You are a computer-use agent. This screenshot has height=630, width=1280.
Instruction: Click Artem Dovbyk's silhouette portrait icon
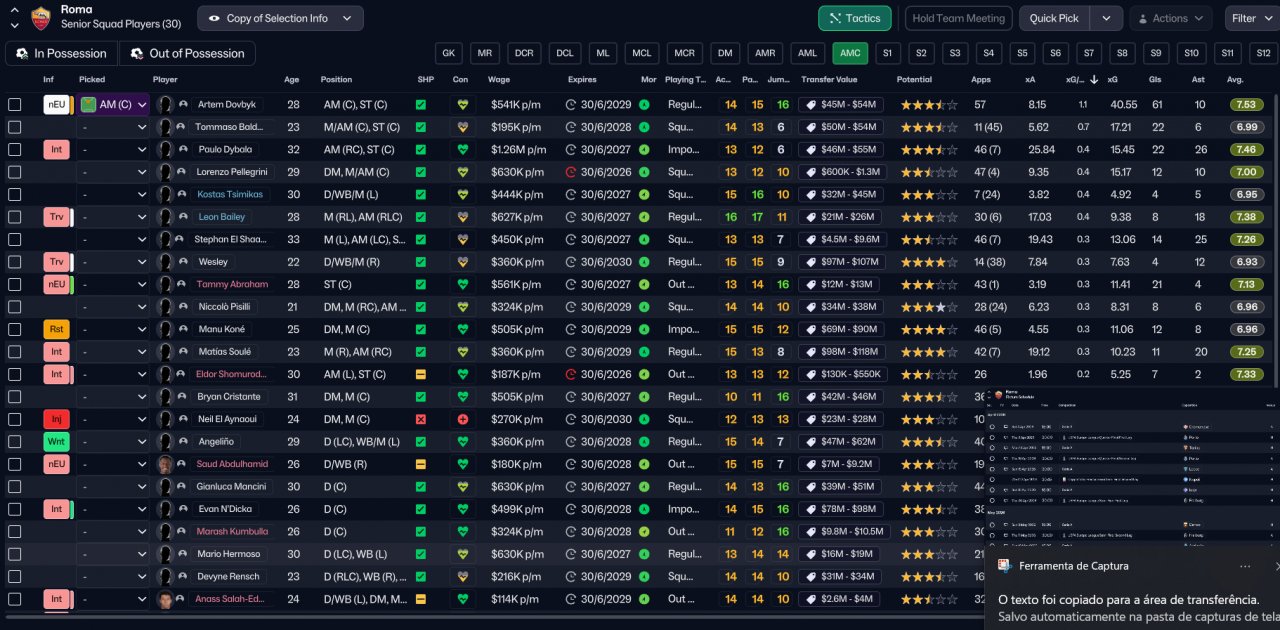coord(165,105)
